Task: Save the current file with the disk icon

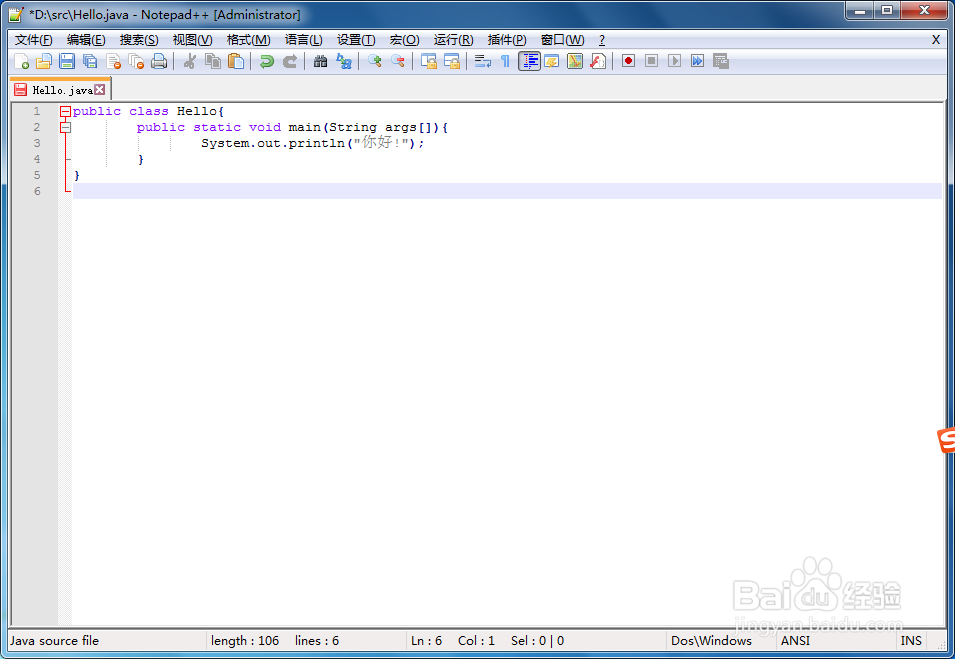Action: (x=67, y=62)
